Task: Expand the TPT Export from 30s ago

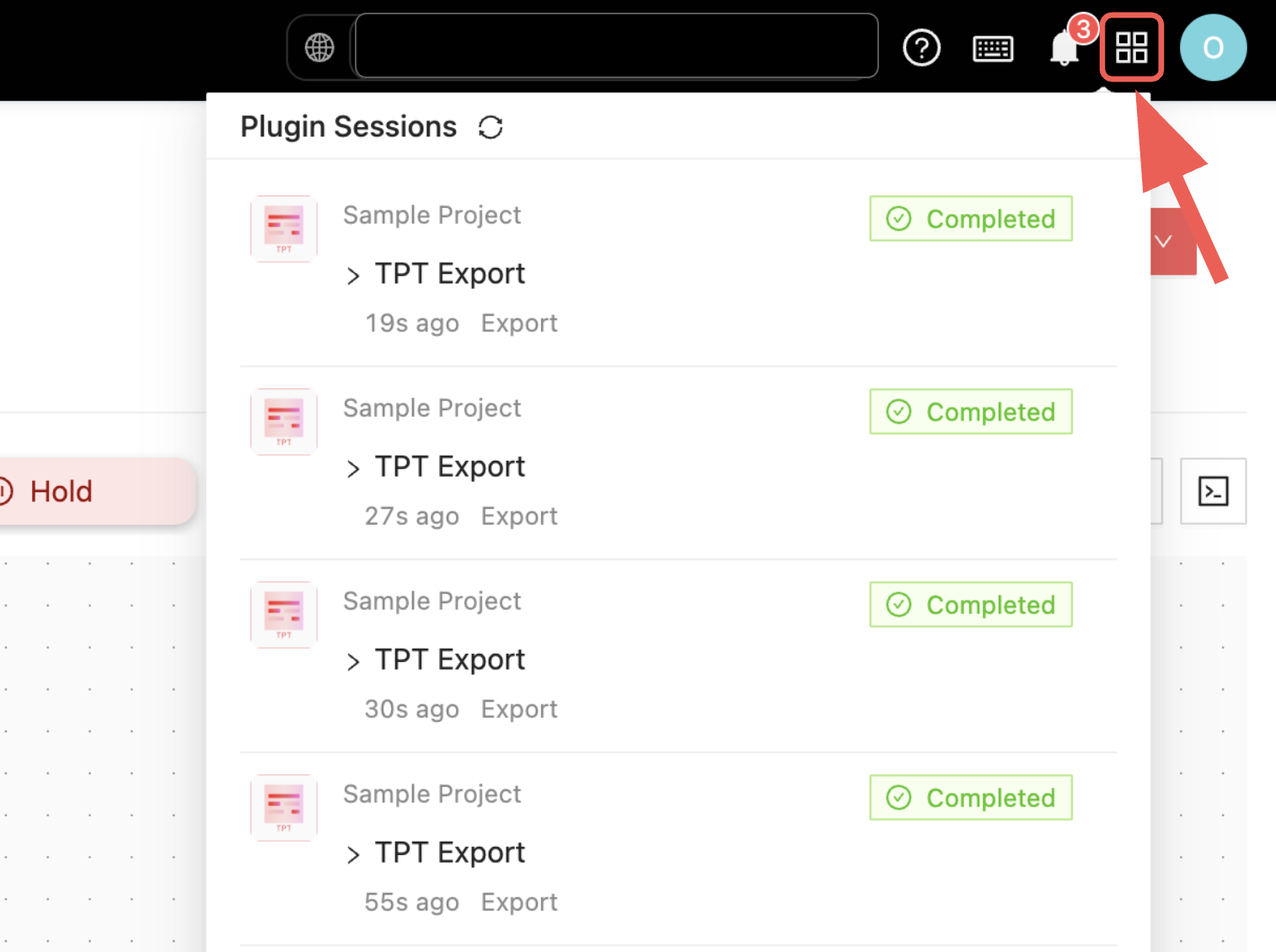Action: 353,661
